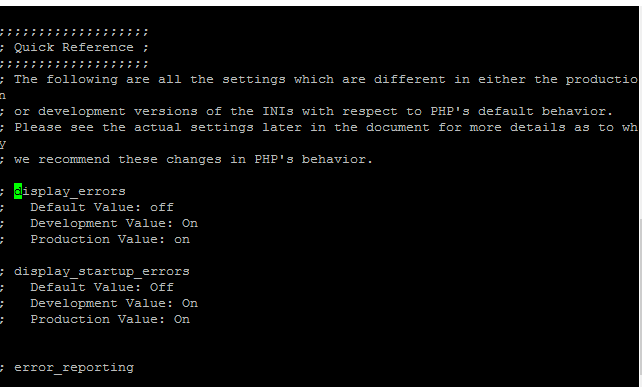Click the word 'INIs' in comment
This screenshot has width=642, height=387.
(278, 111)
